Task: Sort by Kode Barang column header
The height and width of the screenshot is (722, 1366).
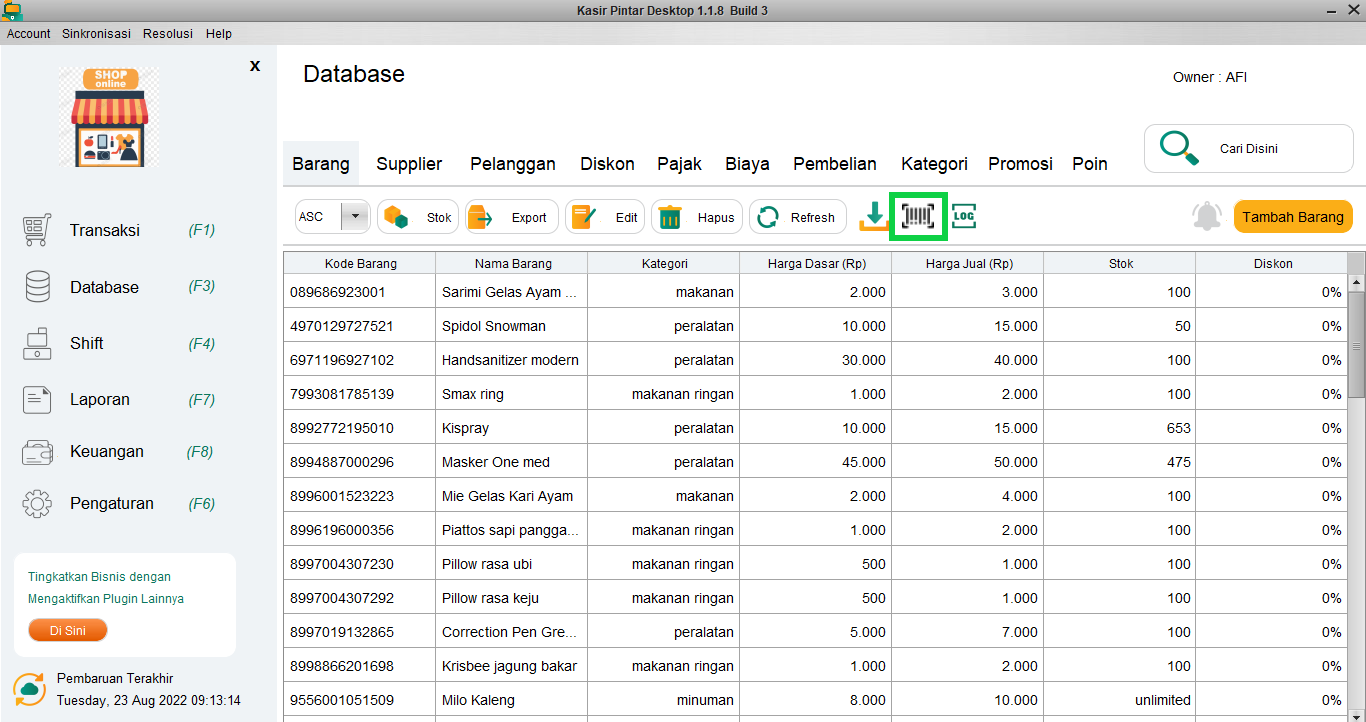Action: pyautogui.click(x=360, y=263)
